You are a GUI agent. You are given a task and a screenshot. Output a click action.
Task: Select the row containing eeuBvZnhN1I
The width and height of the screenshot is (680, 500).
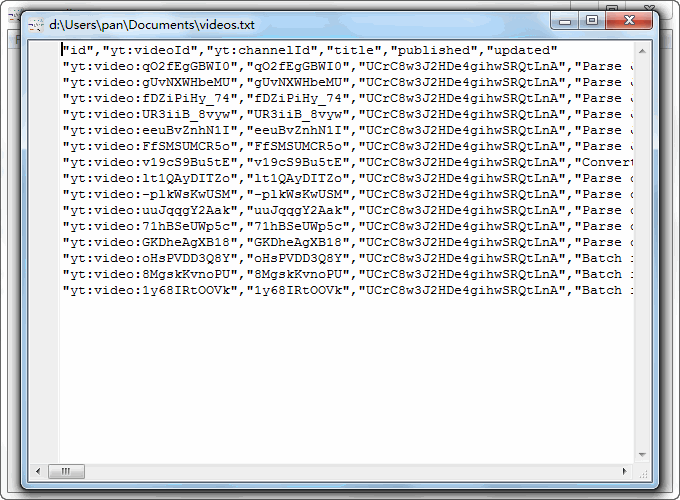[x=300, y=130]
